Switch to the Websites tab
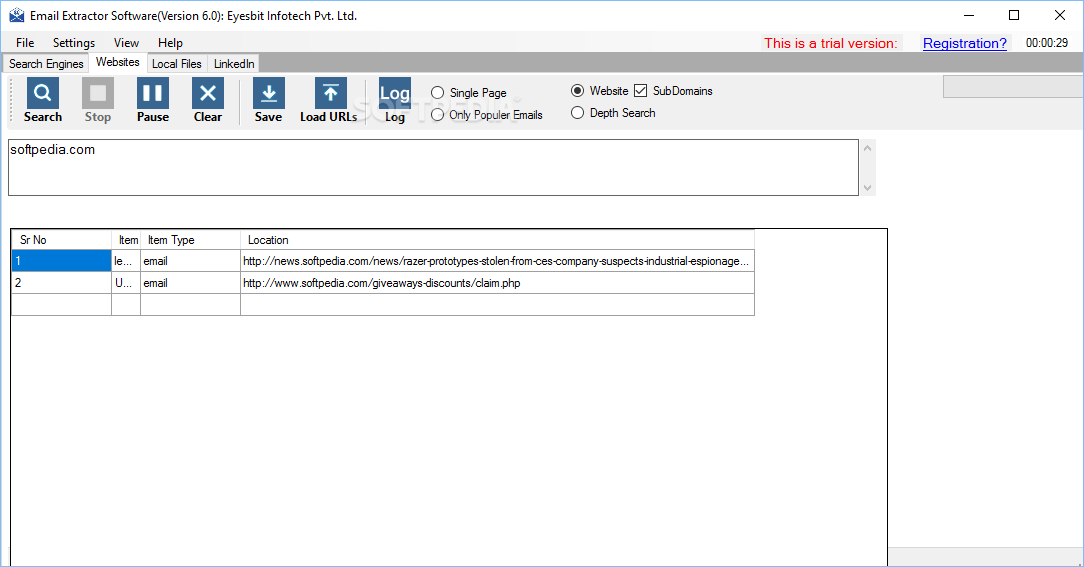Viewport: 1084px width, 567px height. pos(118,62)
